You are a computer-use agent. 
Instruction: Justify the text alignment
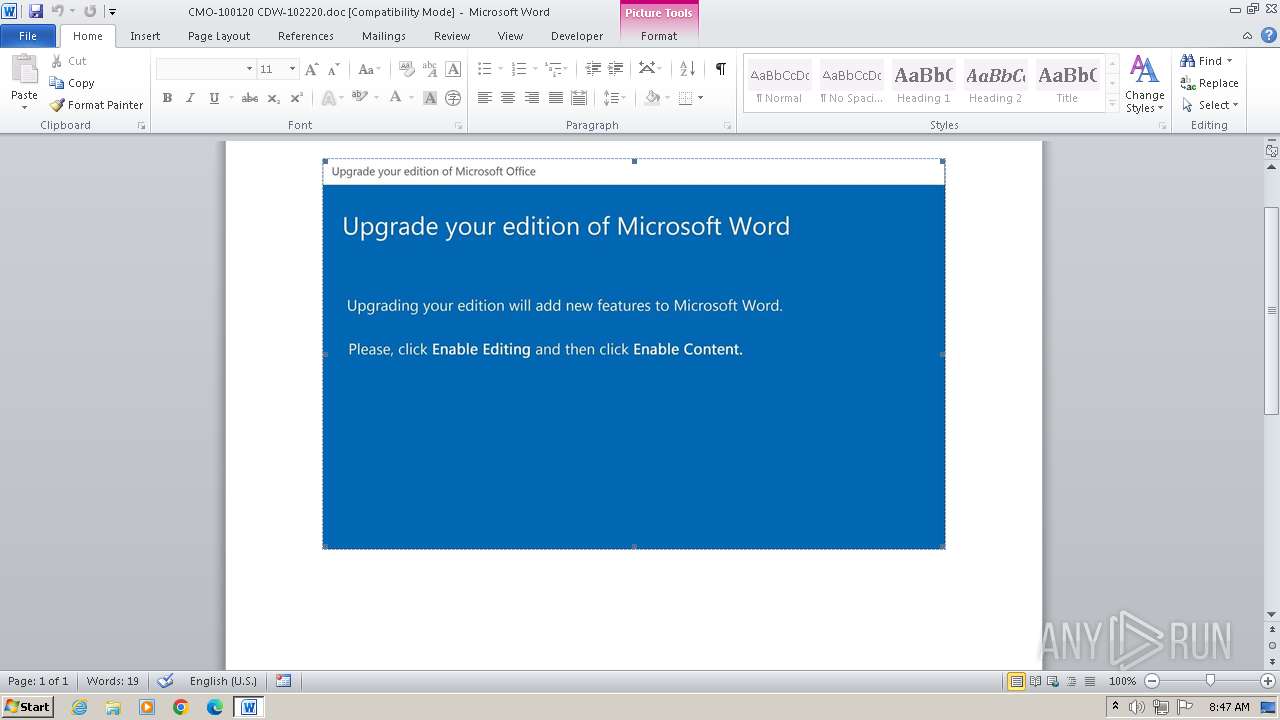pos(555,98)
